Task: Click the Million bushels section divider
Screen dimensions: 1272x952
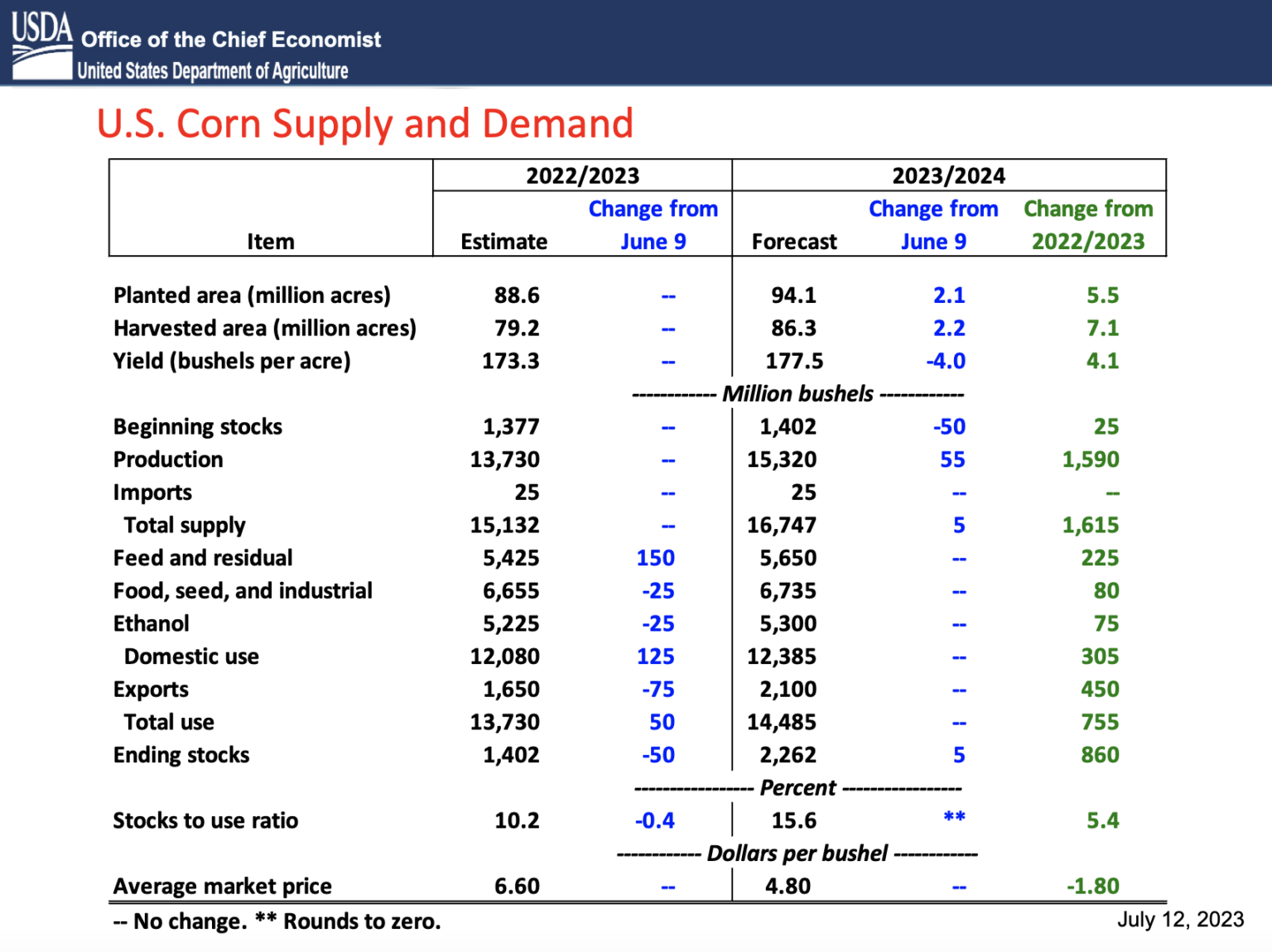Action: click(x=797, y=394)
